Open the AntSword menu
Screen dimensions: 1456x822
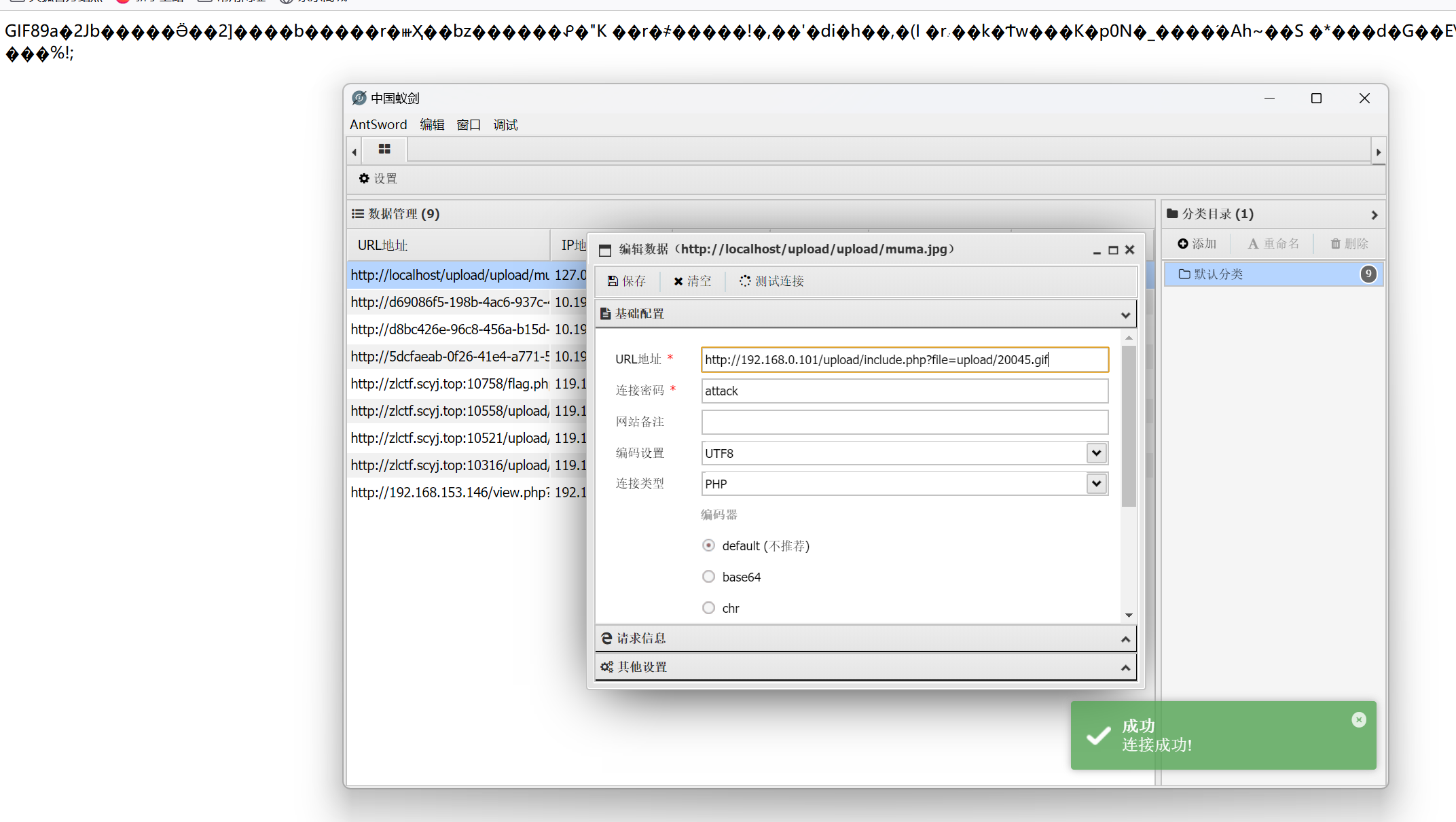point(378,125)
